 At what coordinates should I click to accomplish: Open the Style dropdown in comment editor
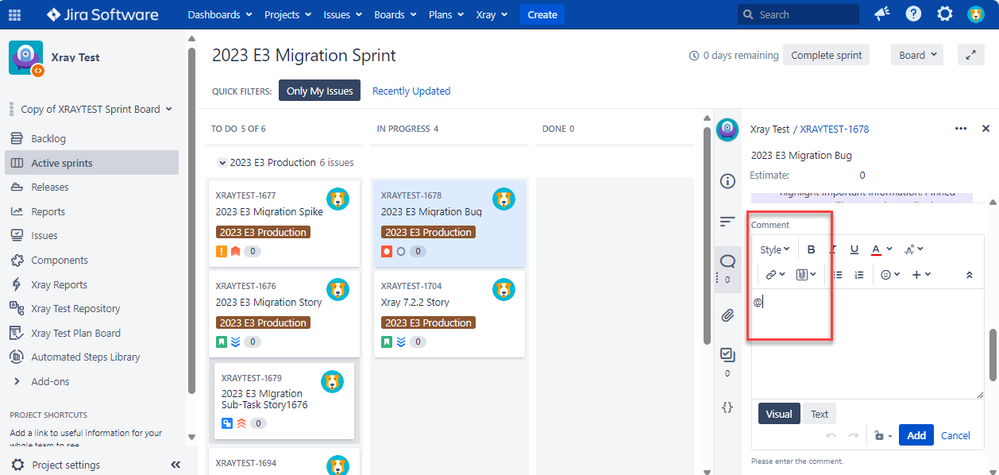point(775,250)
